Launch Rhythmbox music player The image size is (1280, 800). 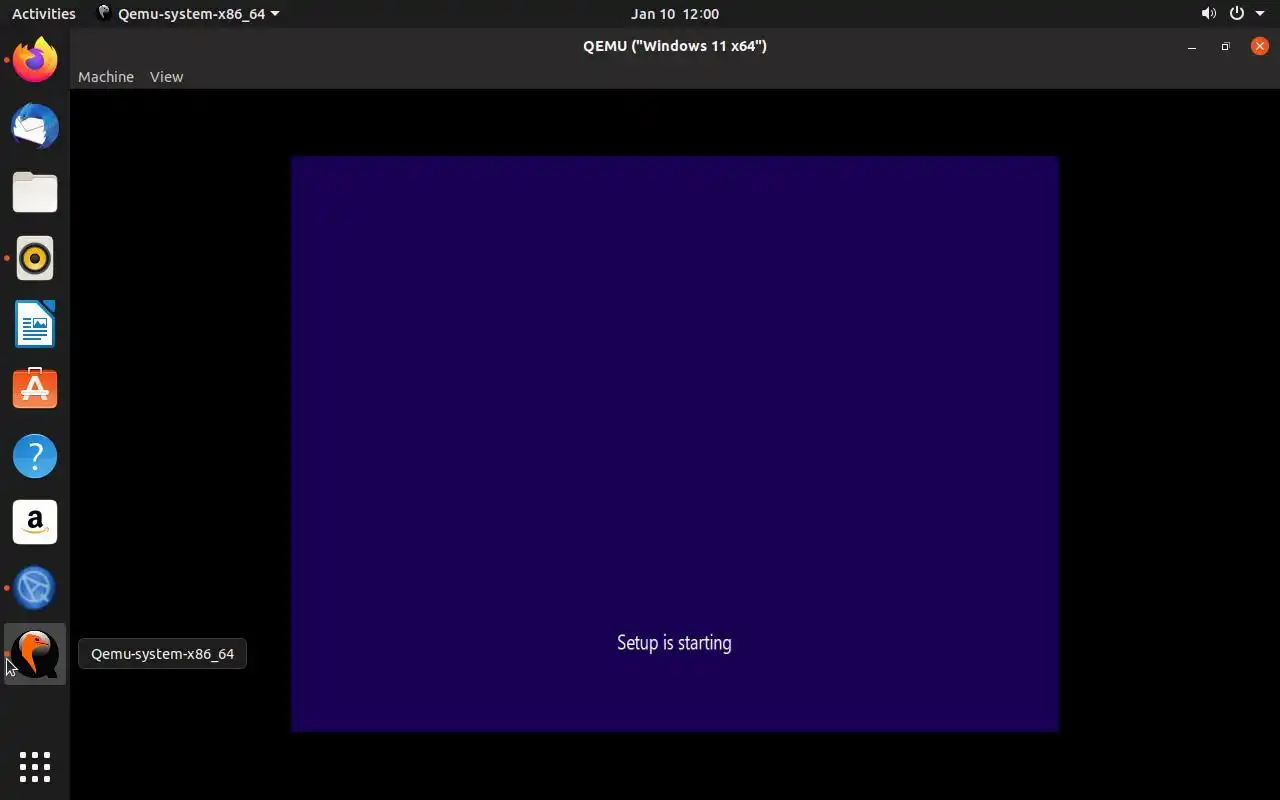(x=35, y=259)
